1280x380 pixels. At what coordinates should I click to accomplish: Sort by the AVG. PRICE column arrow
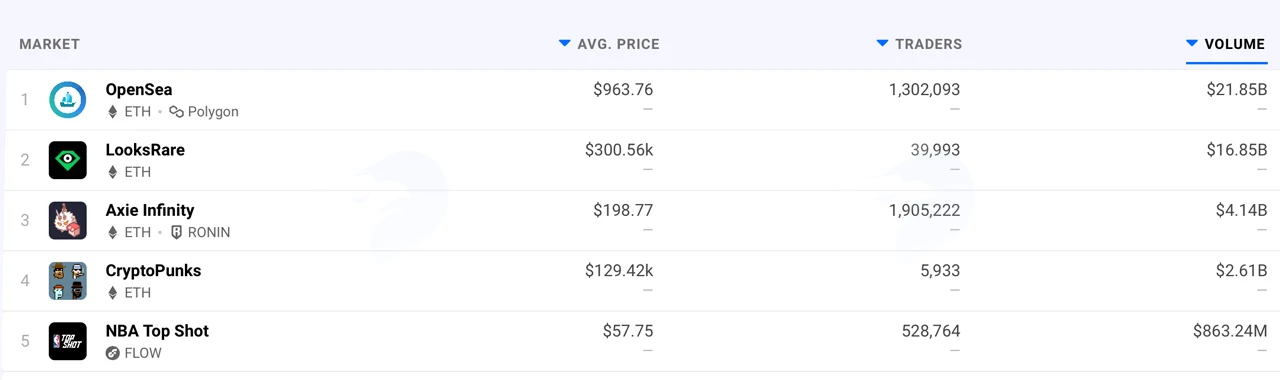tap(565, 44)
